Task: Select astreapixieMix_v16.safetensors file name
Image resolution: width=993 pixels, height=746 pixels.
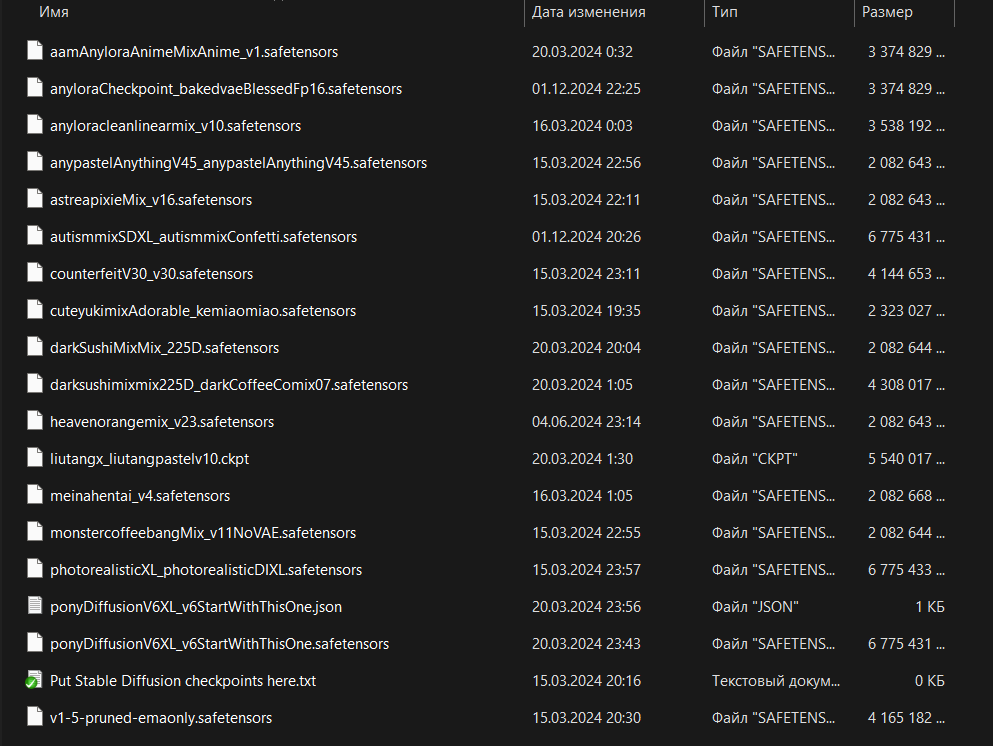Action: pos(151,200)
